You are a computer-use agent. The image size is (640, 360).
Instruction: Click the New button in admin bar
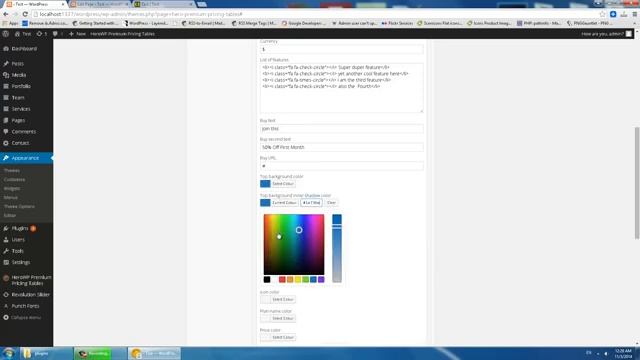coord(77,34)
